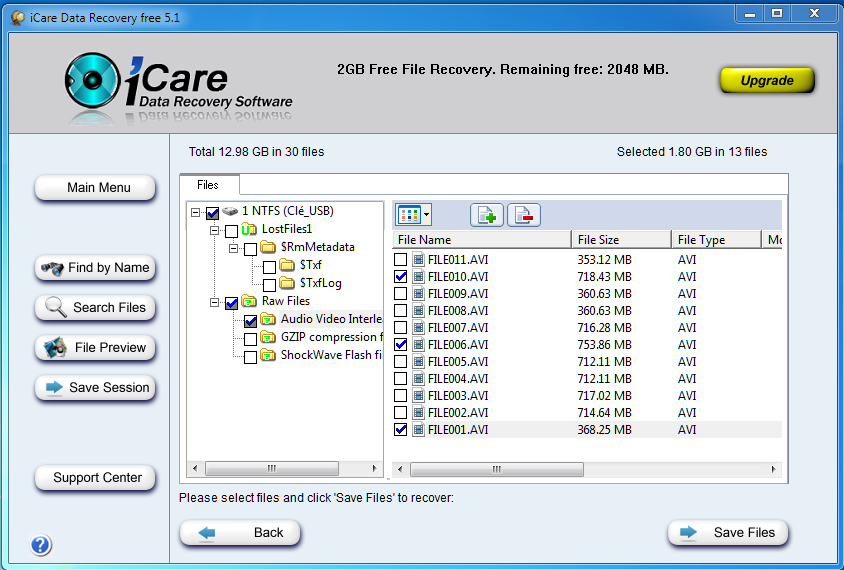Click the $RmMetadata folder icon
Image resolution: width=844 pixels, height=570 pixels.
(x=268, y=247)
